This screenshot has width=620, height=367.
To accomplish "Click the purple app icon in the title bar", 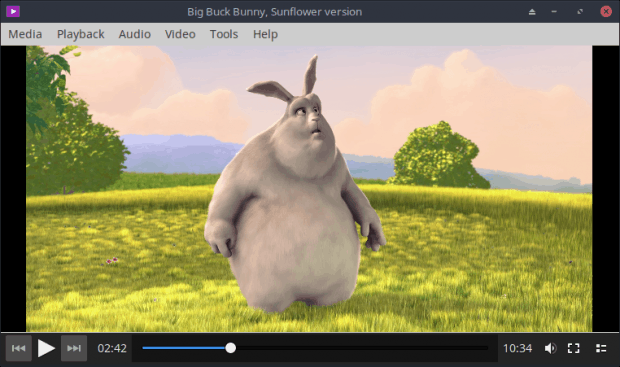I will 13,11.
